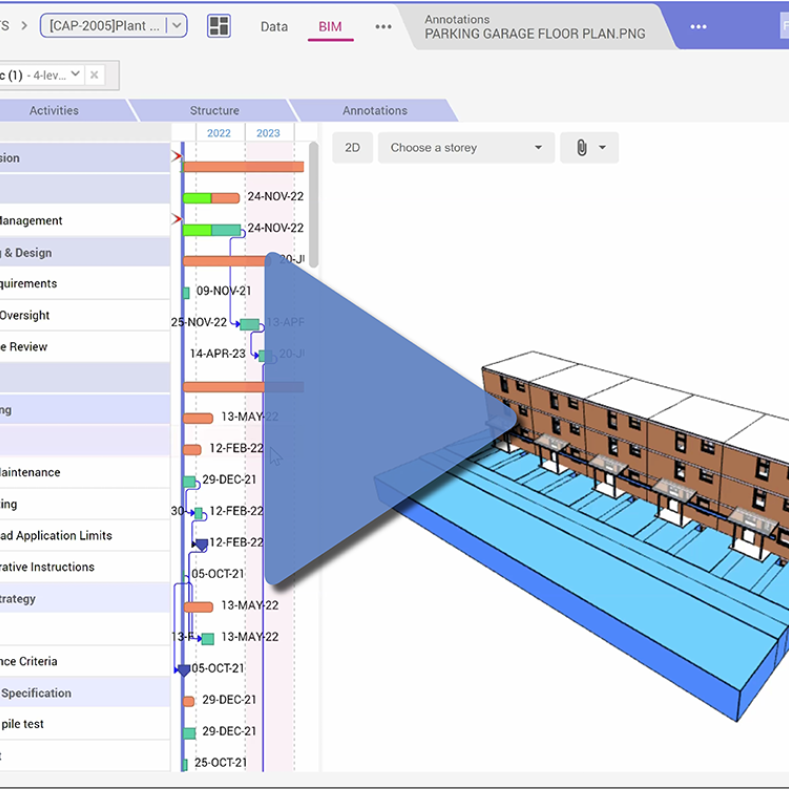
Task: Click the small green Gantt bar dated 09-NOV-21
Action: [x=186, y=293]
